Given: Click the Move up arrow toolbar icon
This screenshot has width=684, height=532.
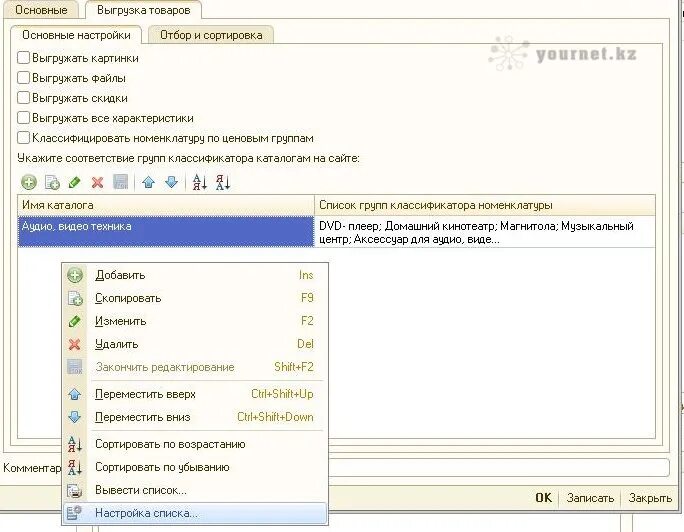Looking at the screenshot, I should (x=148, y=182).
